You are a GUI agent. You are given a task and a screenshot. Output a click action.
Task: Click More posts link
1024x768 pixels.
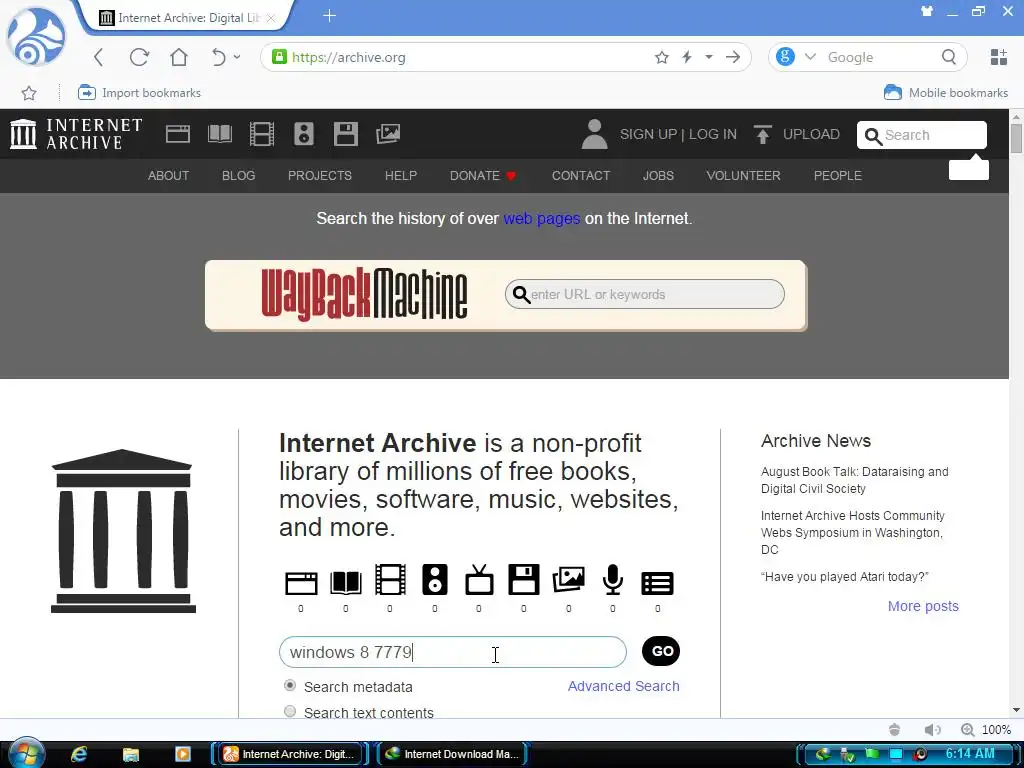[923, 606]
